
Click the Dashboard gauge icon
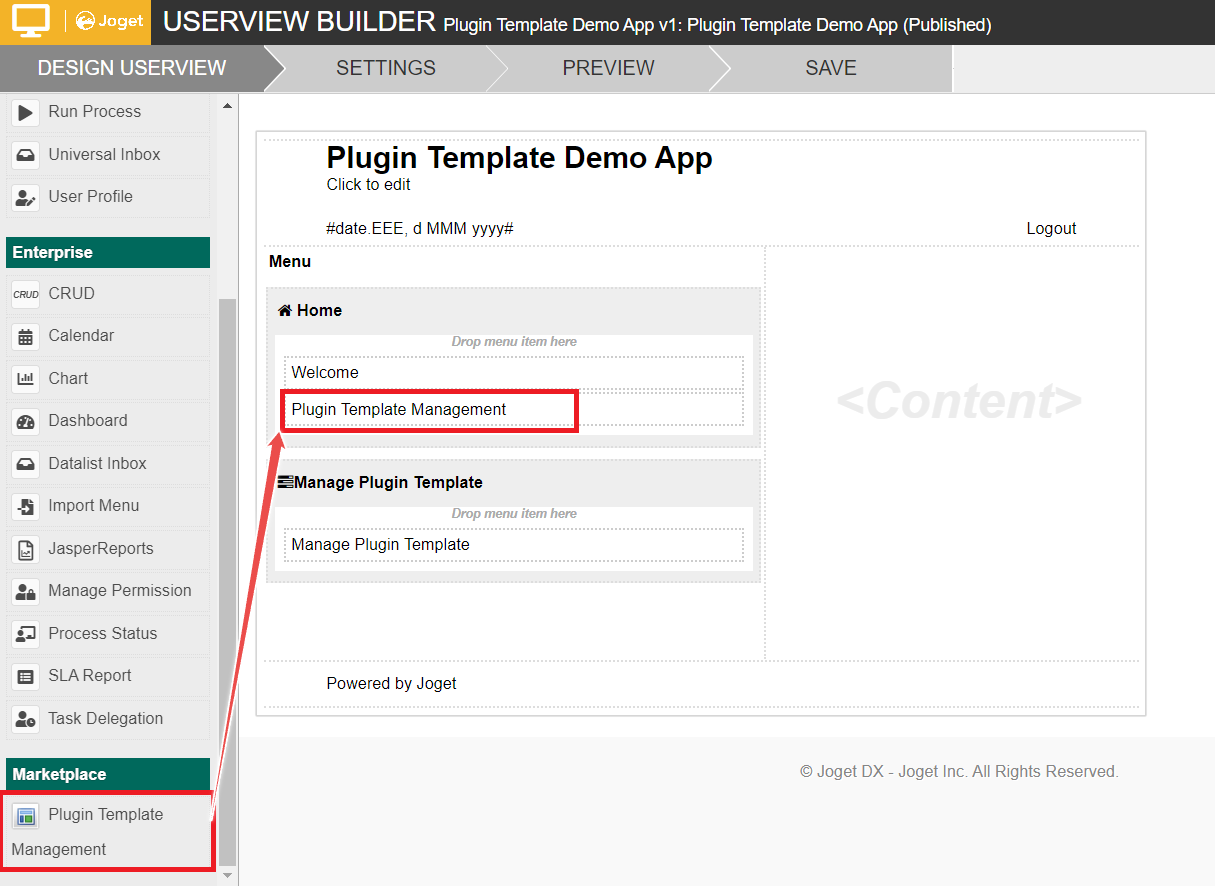click(x=25, y=421)
